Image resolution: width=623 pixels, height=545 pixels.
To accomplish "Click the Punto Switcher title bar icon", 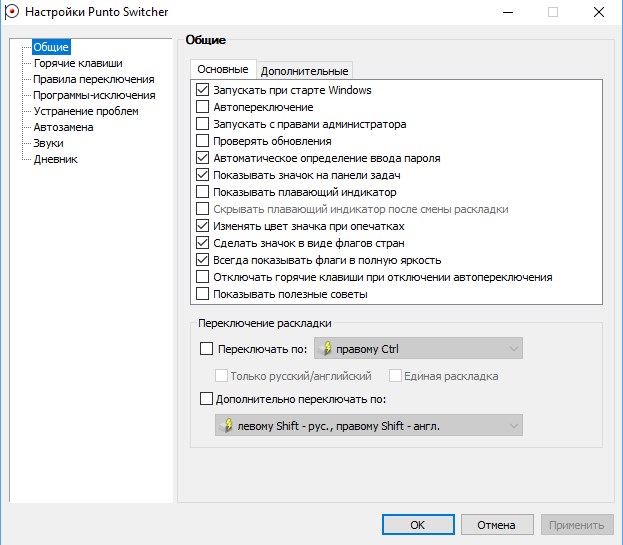I will (12, 14).
